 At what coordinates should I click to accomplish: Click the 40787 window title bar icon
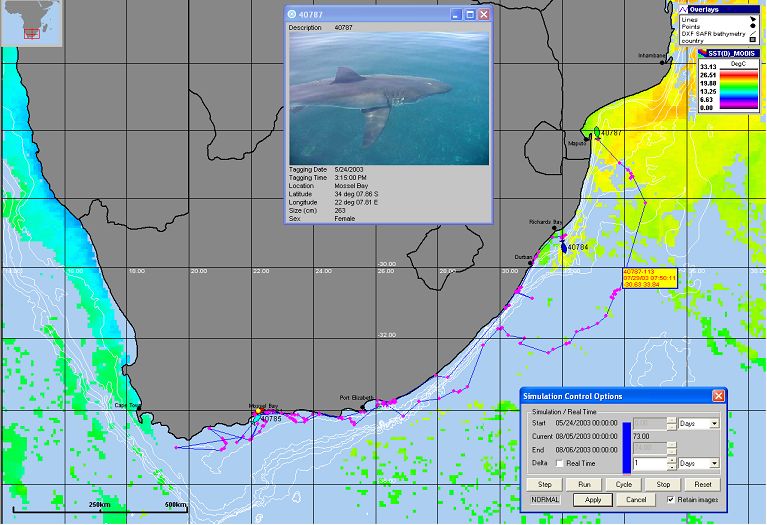click(x=292, y=15)
